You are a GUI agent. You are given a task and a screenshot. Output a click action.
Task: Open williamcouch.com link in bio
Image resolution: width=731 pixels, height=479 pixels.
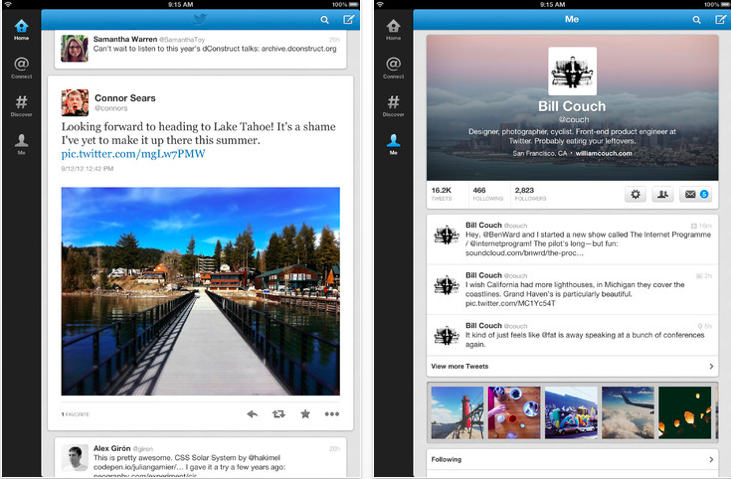pos(604,153)
